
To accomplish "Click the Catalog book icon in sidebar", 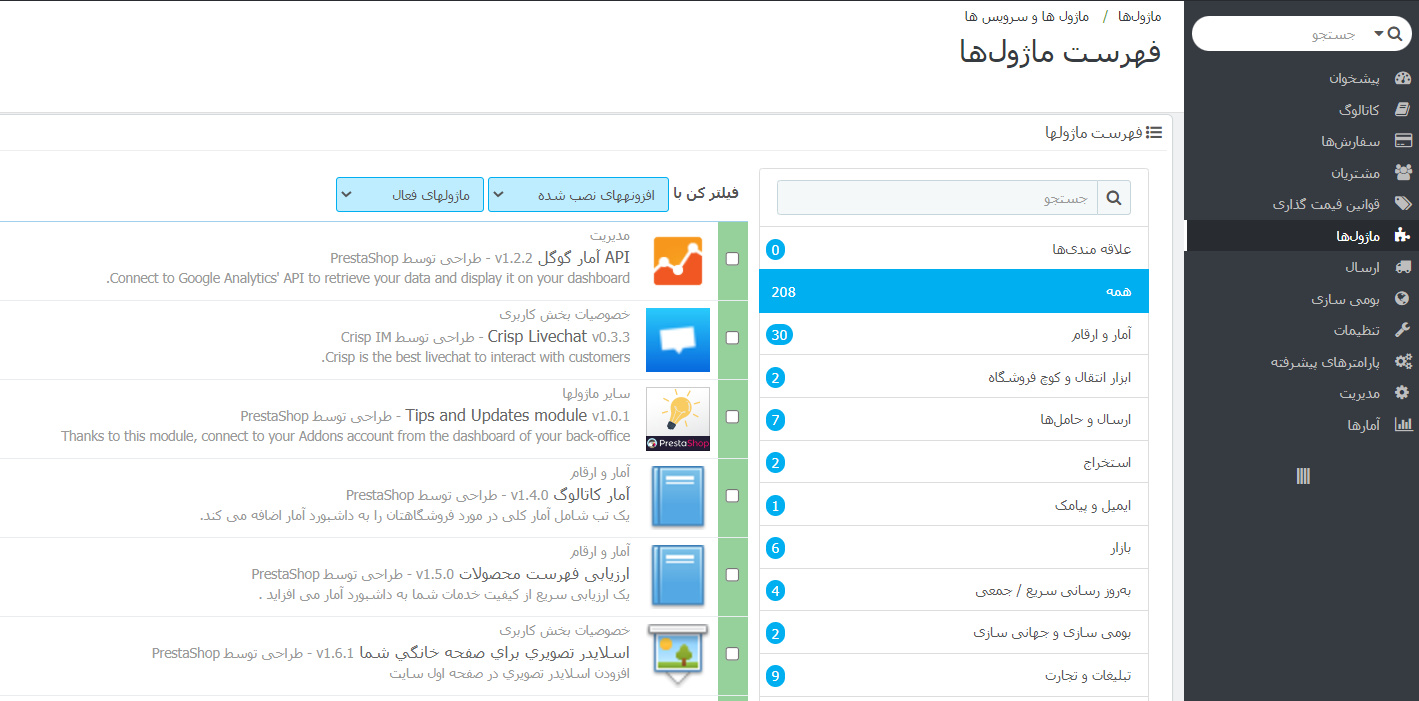I will coord(1403,110).
